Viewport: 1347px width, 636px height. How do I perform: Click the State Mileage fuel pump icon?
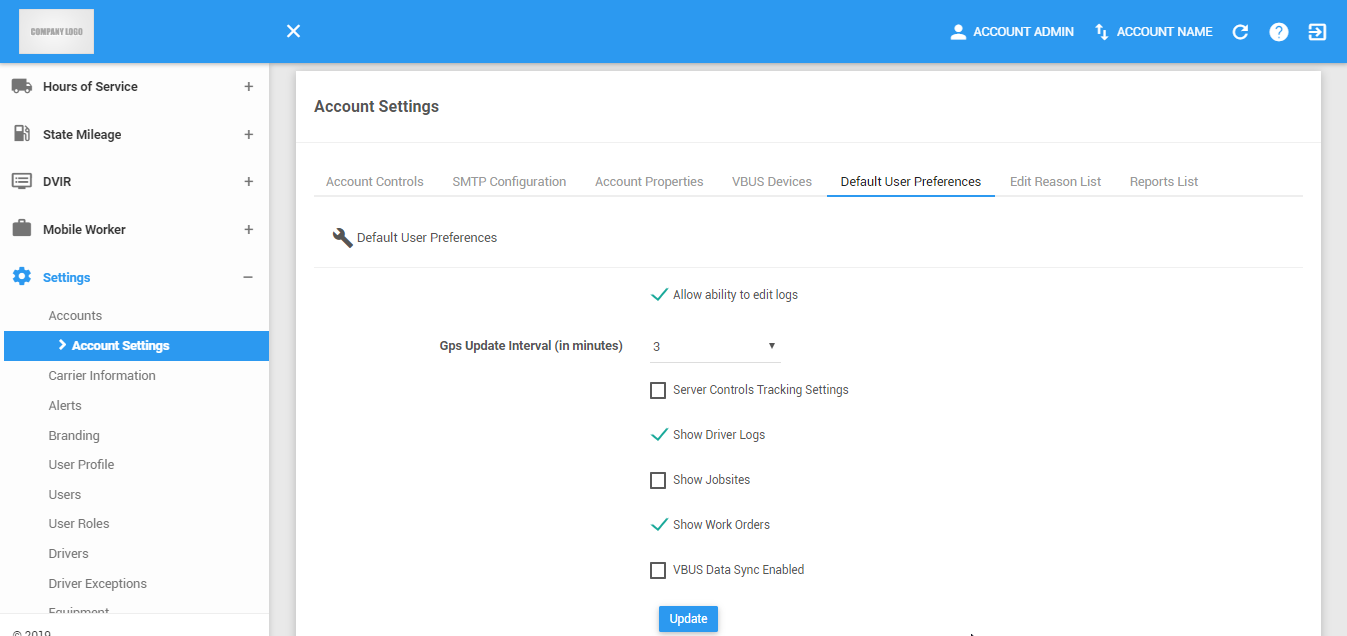21,134
